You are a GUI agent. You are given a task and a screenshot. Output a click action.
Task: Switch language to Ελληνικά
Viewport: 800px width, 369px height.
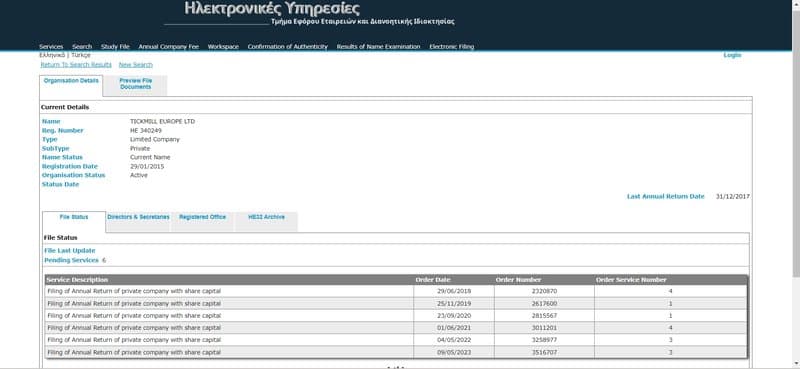[52, 55]
